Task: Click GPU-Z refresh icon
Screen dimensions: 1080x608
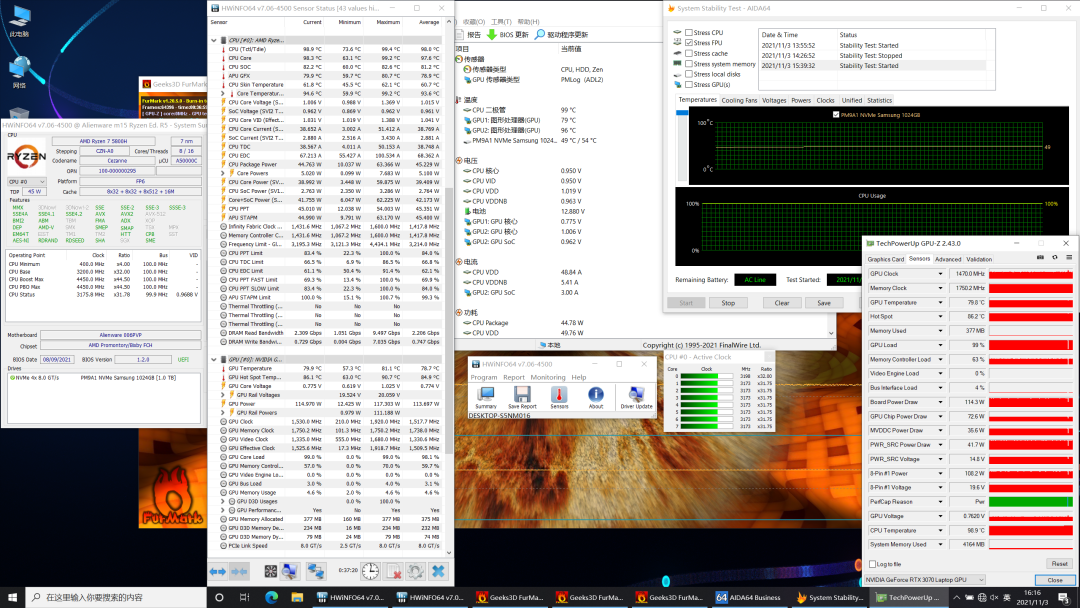Action: click(x=1055, y=258)
